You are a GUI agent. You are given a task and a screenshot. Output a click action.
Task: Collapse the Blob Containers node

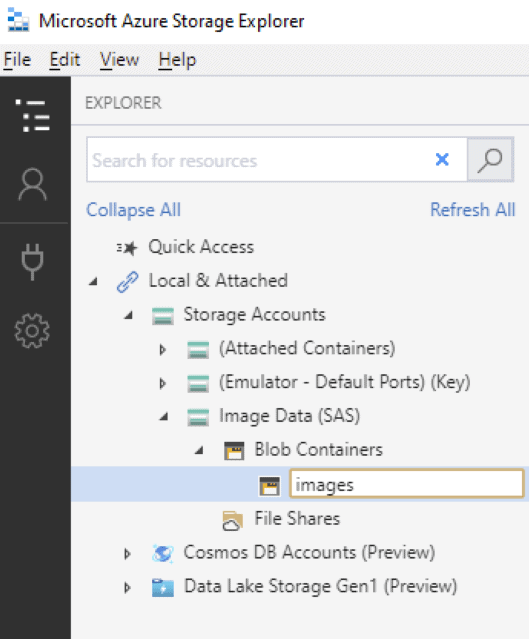click(x=199, y=450)
